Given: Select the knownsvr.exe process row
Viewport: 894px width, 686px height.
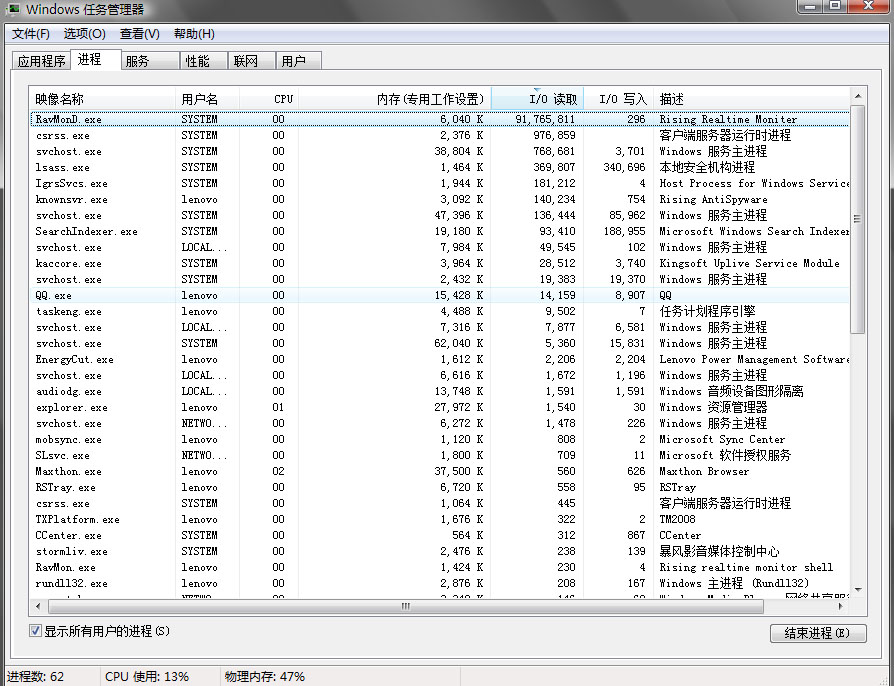Looking at the screenshot, I should pos(439,199).
